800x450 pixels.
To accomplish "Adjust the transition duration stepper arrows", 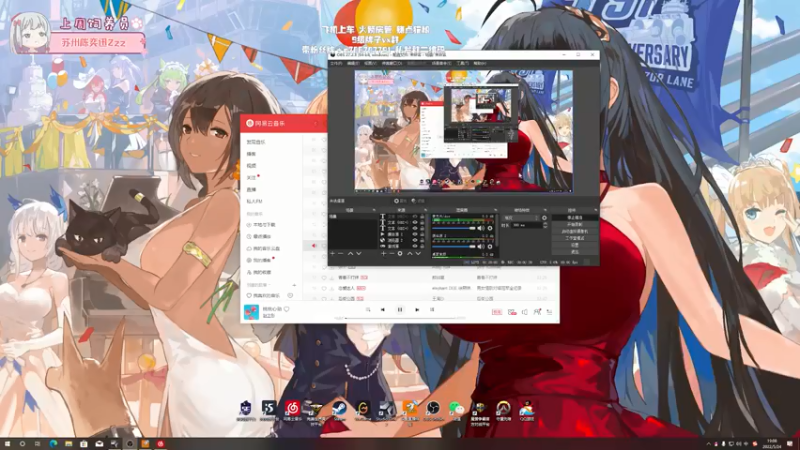I will pyautogui.click(x=545, y=225).
